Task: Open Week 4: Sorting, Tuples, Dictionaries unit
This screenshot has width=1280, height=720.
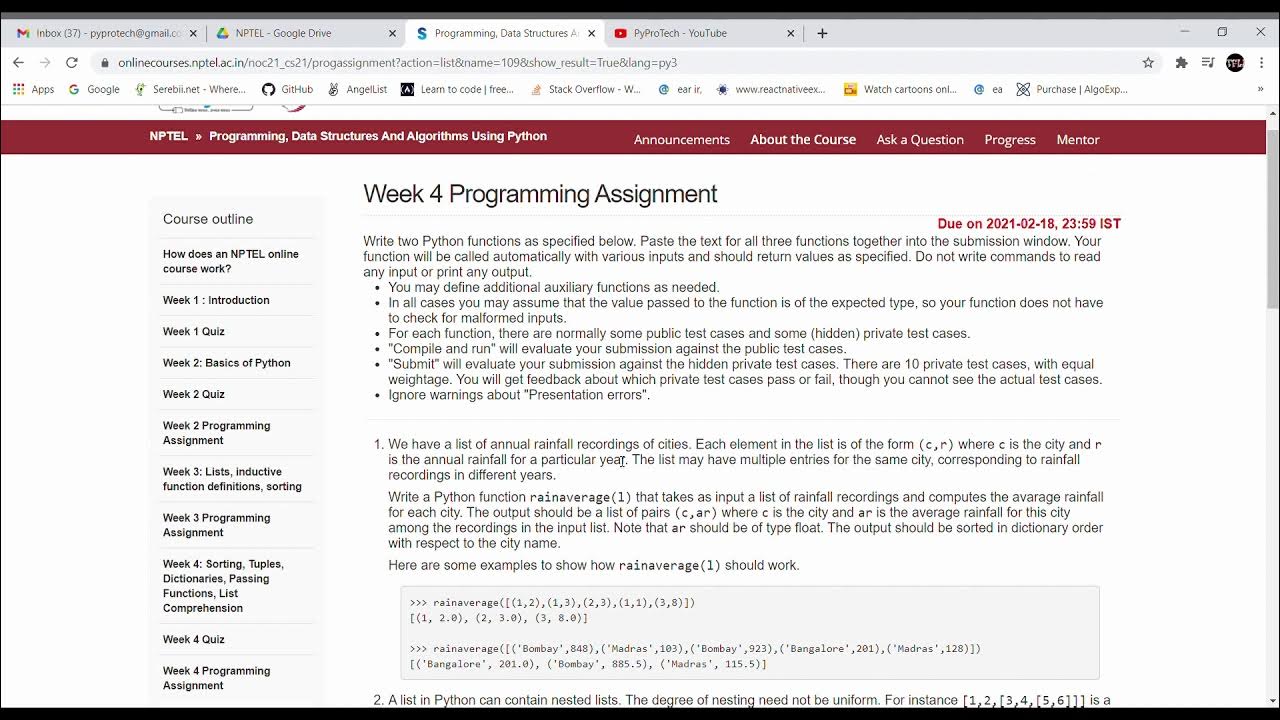Action: point(223,586)
